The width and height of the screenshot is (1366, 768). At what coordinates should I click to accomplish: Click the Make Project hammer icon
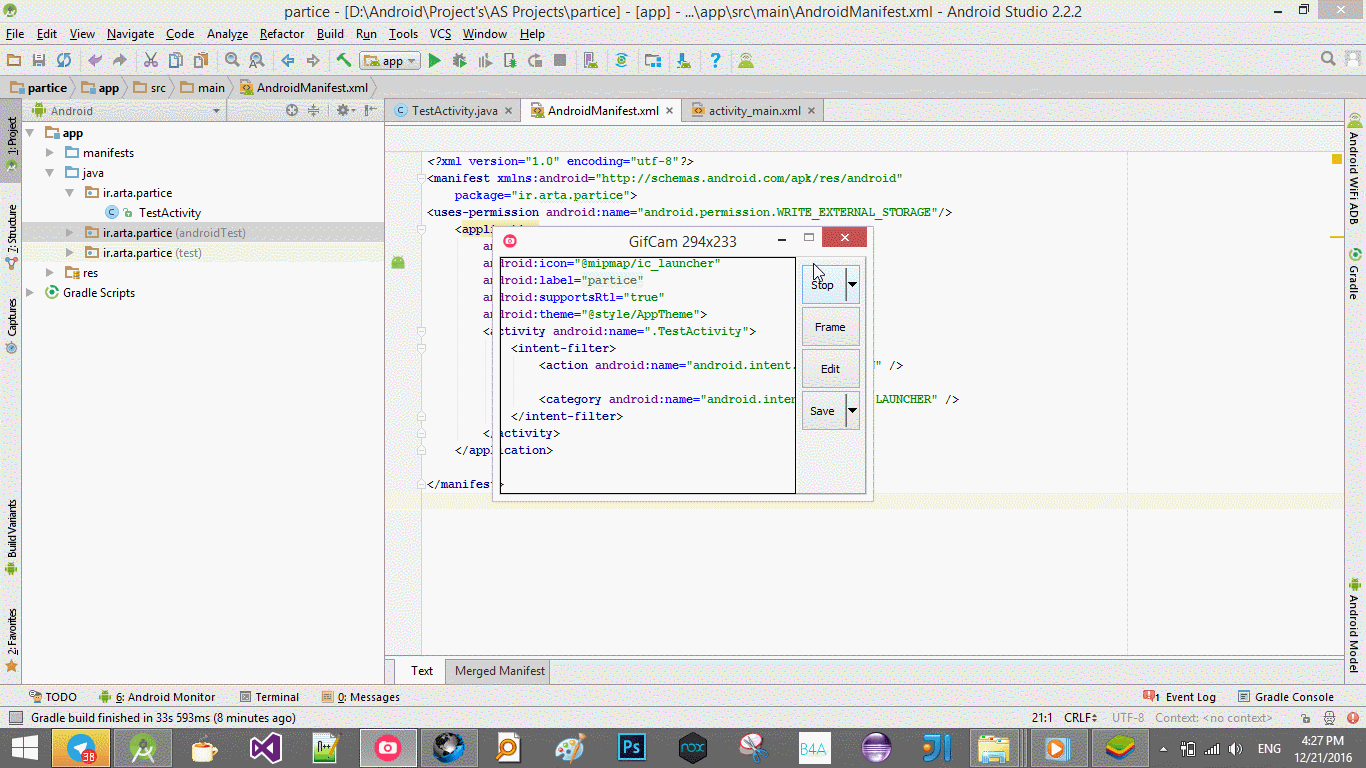pyautogui.click(x=344, y=61)
